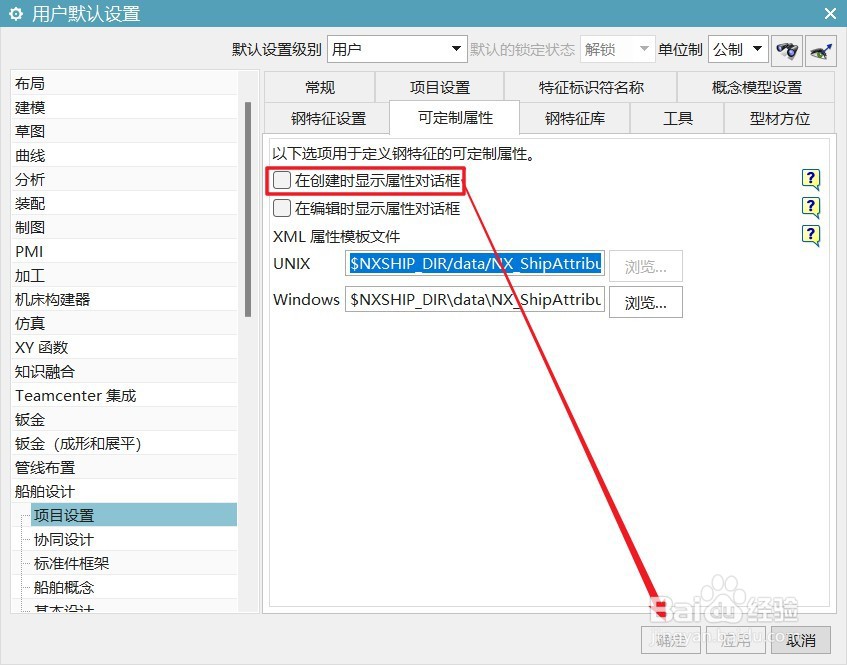Open help for 在编辑时显示属性对话框 option
Image resolution: width=847 pixels, height=665 pixels.
(x=810, y=208)
